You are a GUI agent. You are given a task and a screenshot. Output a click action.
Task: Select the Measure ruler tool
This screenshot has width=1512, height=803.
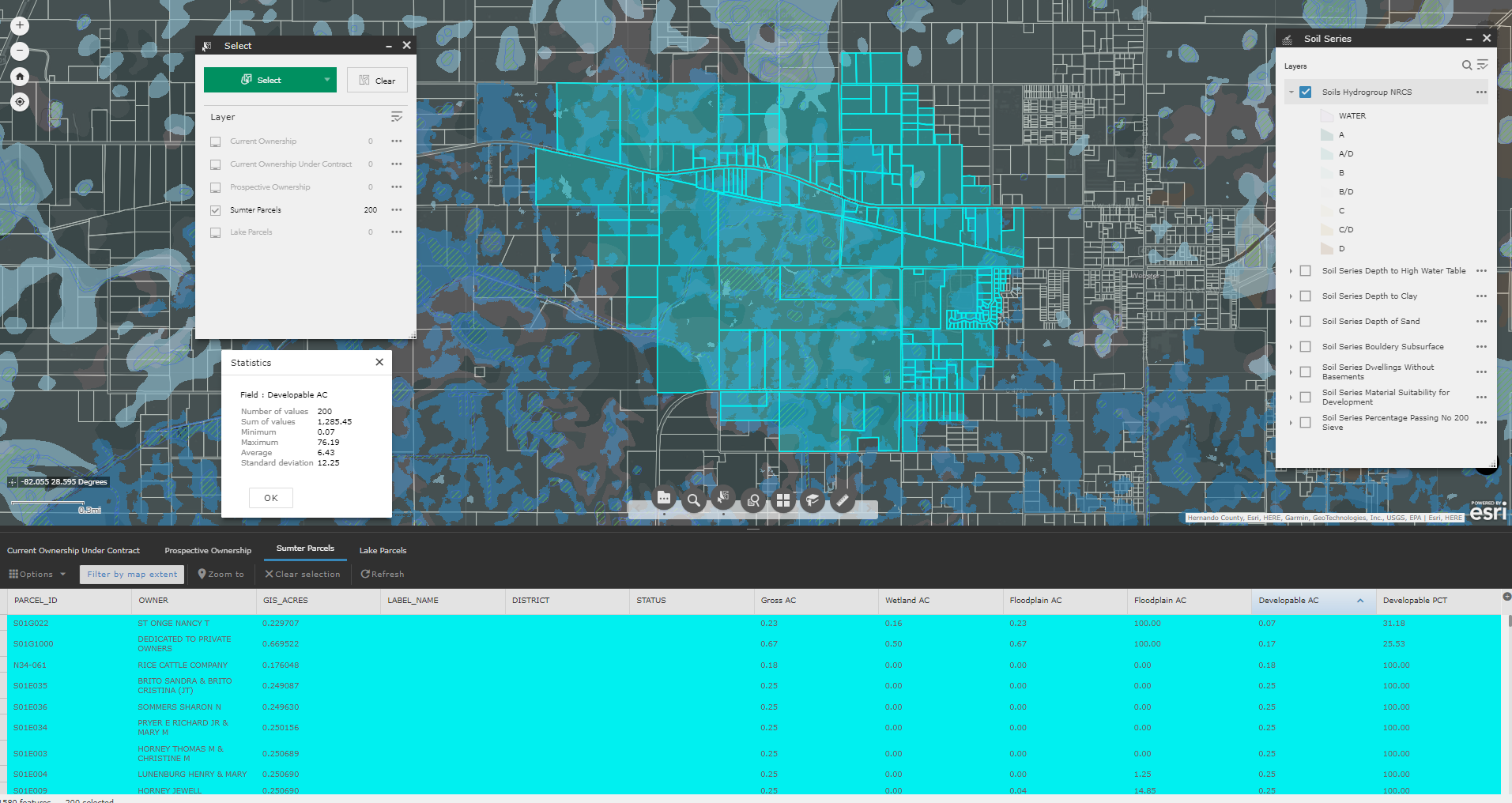click(843, 500)
